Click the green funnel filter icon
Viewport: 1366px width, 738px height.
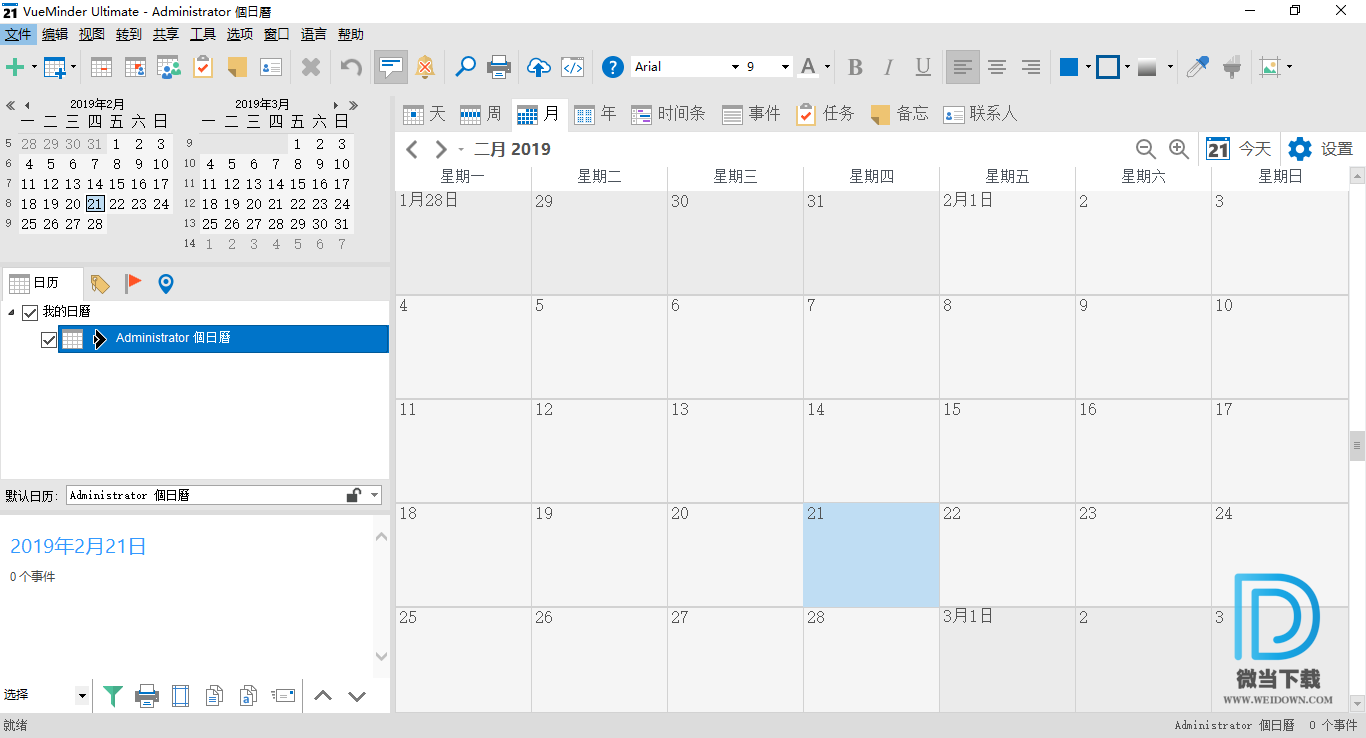click(113, 695)
